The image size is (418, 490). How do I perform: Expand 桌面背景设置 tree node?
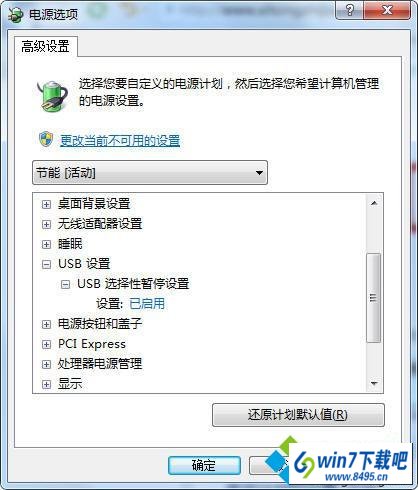(46, 204)
